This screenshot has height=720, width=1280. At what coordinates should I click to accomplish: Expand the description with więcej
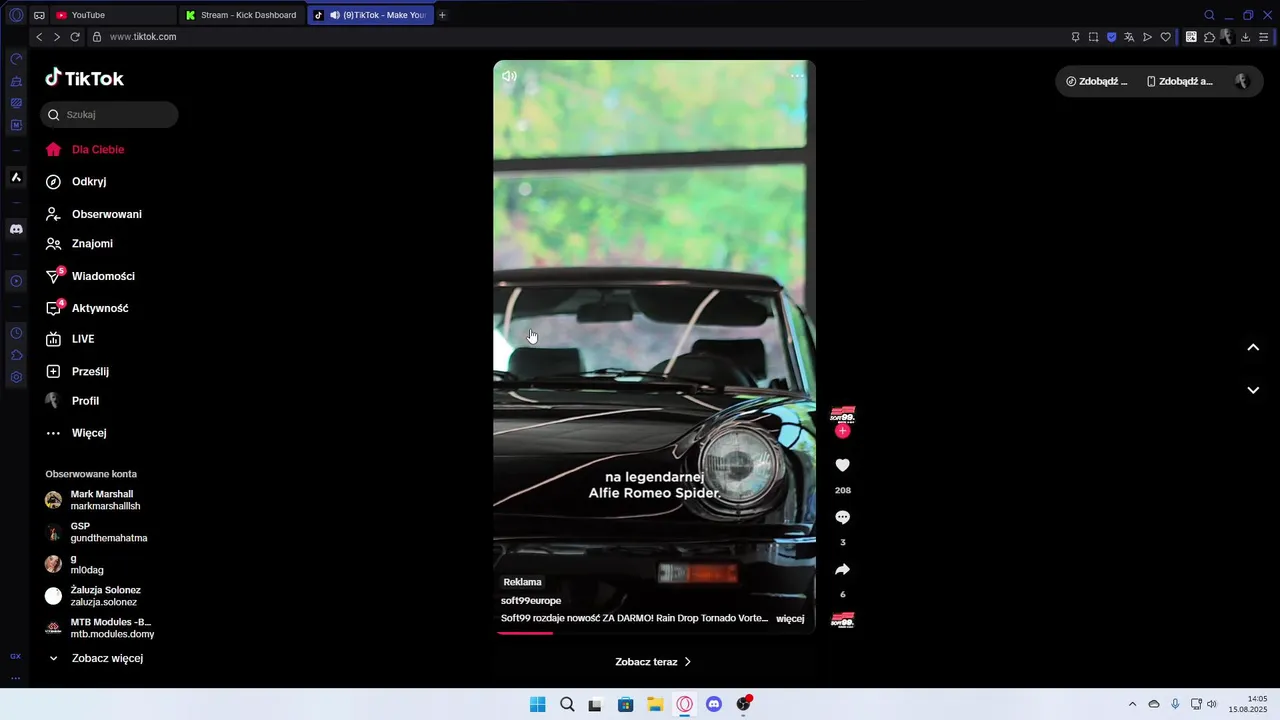[790, 619]
